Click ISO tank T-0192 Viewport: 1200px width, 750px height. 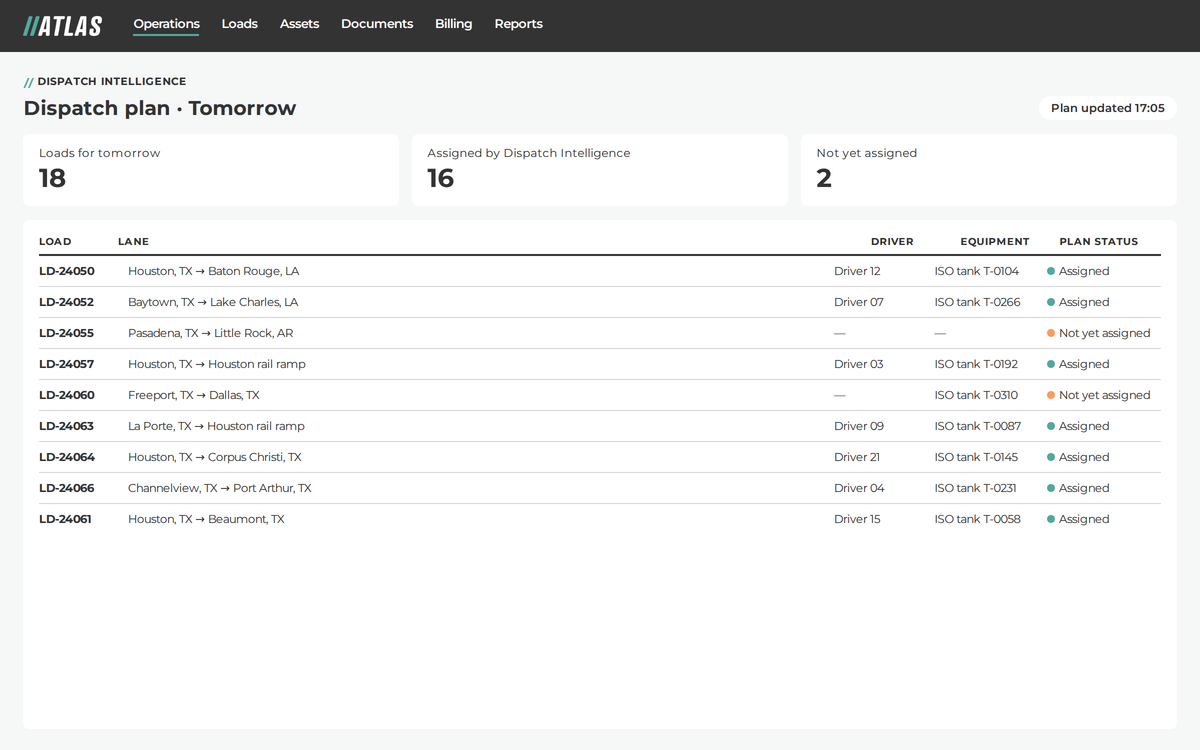click(976, 364)
